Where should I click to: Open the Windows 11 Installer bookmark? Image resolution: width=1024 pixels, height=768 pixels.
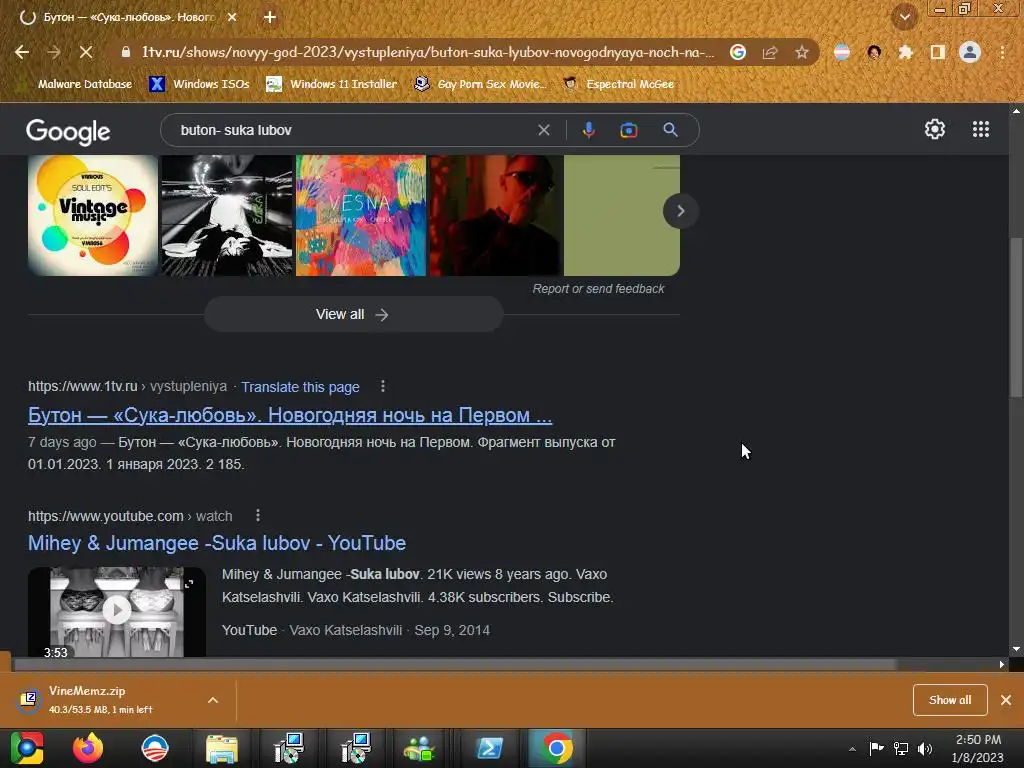(x=332, y=84)
